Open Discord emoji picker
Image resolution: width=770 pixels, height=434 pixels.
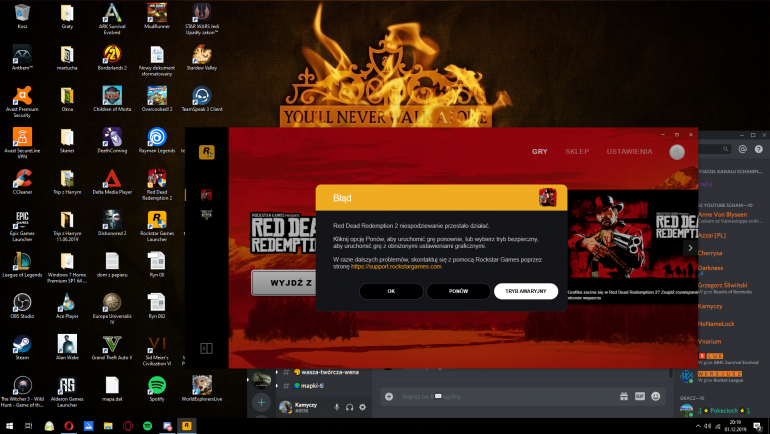click(x=656, y=396)
